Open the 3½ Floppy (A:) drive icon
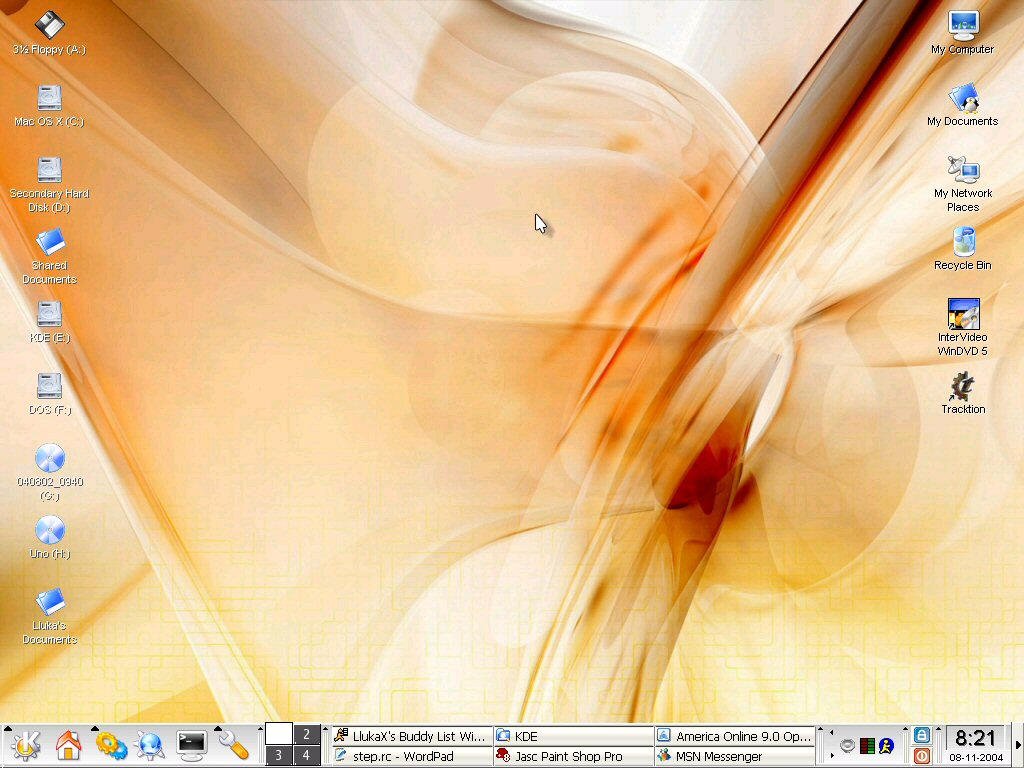This screenshot has width=1024, height=768. click(49, 26)
